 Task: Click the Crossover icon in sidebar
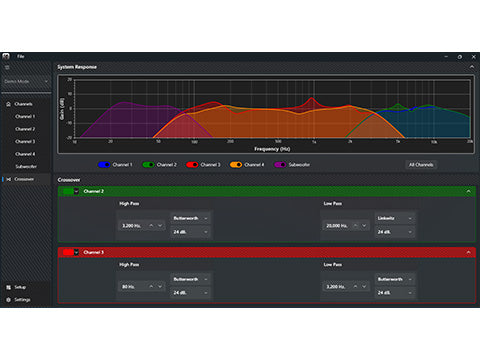(8, 179)
